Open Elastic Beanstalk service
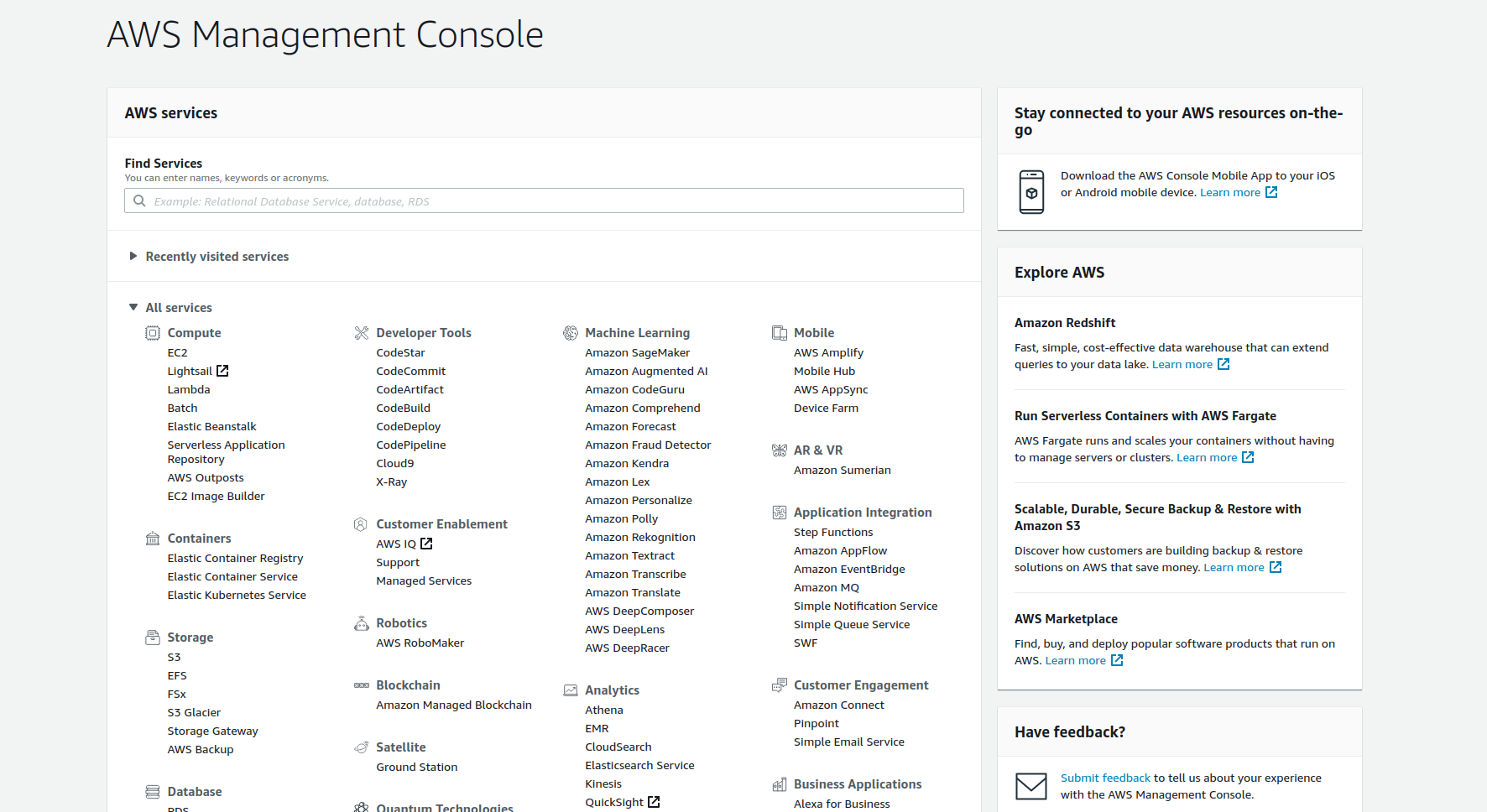This screenshot has width=1487, height=812. (x=211, y=427)
